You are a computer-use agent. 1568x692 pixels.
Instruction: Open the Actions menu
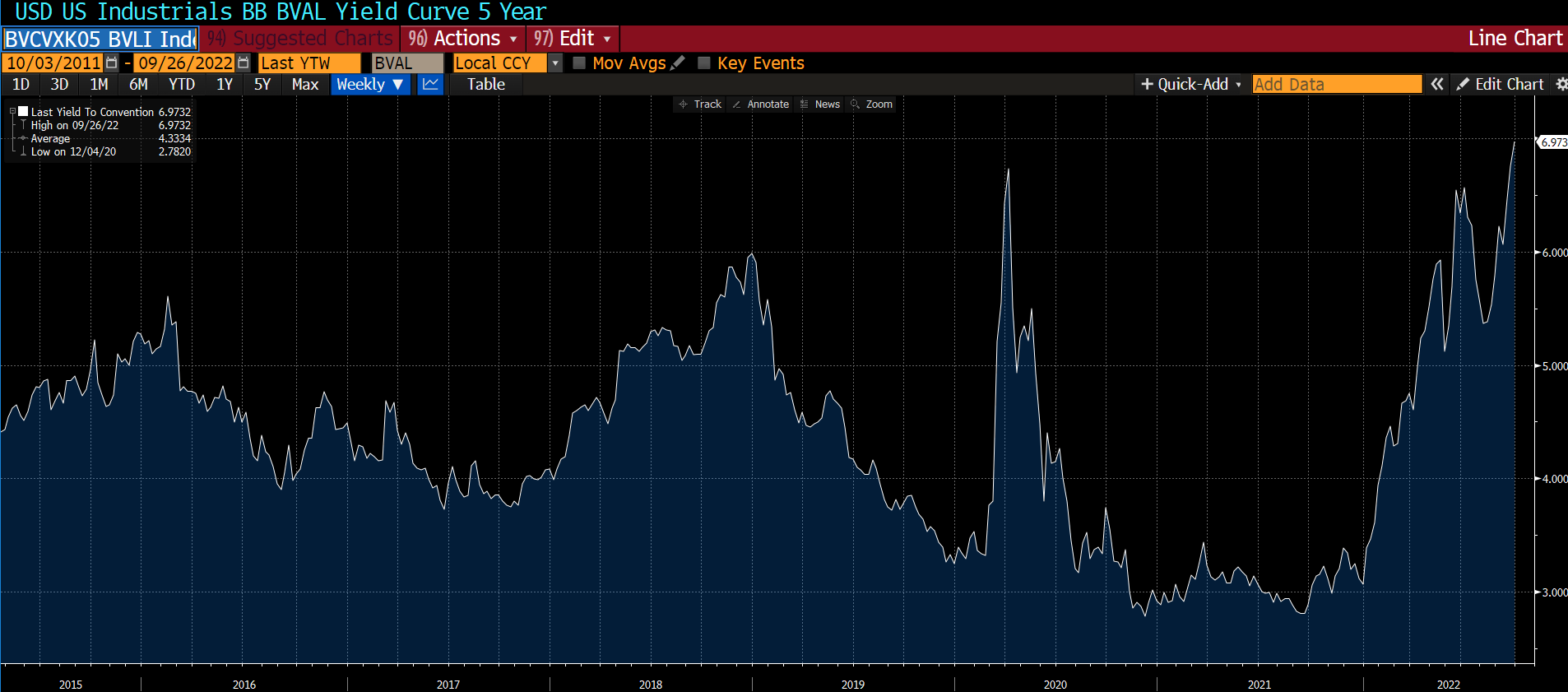(464, 39)
